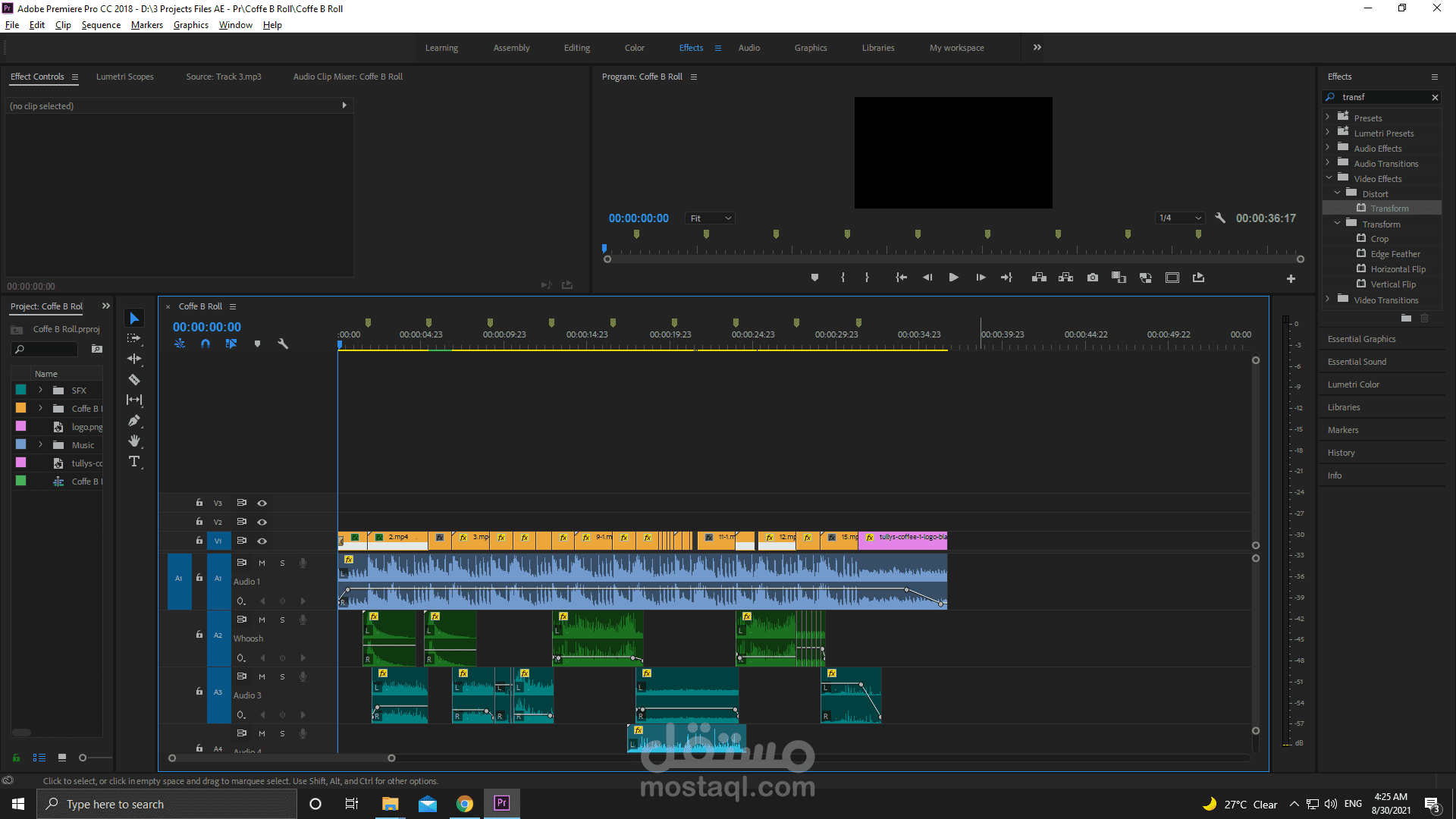Switch to the Color workspace

tap(634, 48)
